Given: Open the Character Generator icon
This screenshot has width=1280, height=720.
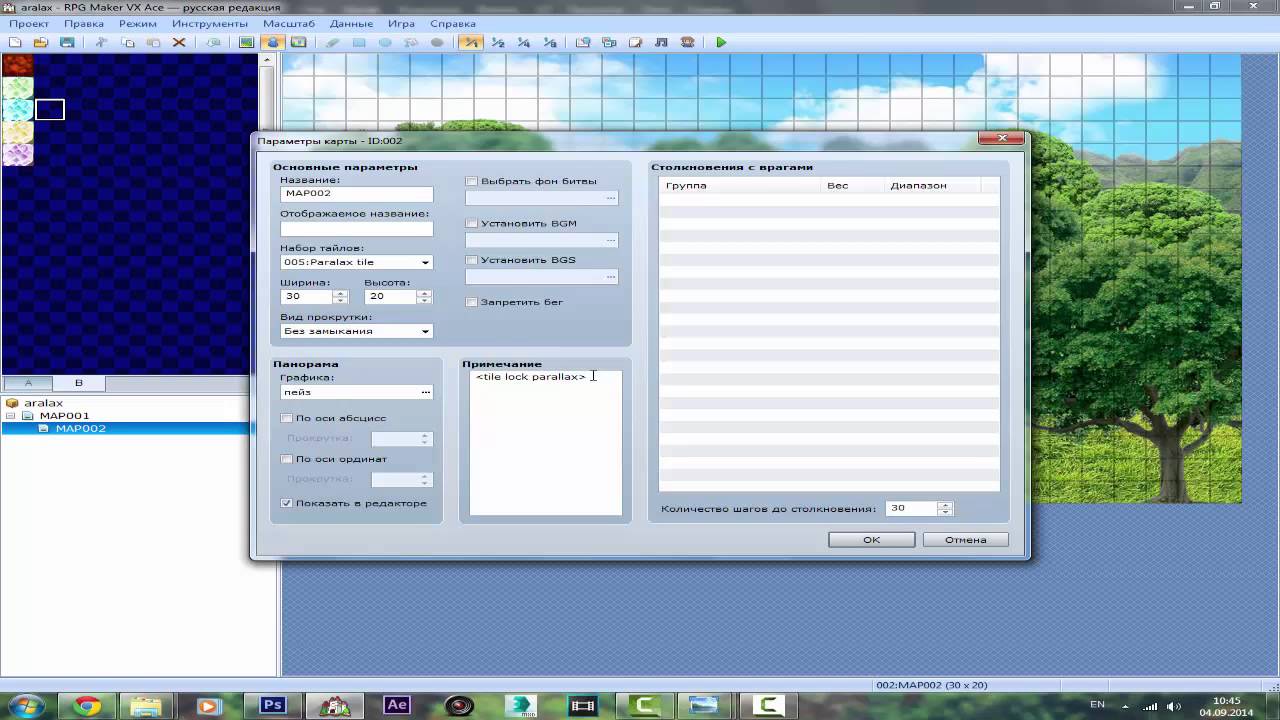Looking at the screenshot, I should click(x=687, y=42).
